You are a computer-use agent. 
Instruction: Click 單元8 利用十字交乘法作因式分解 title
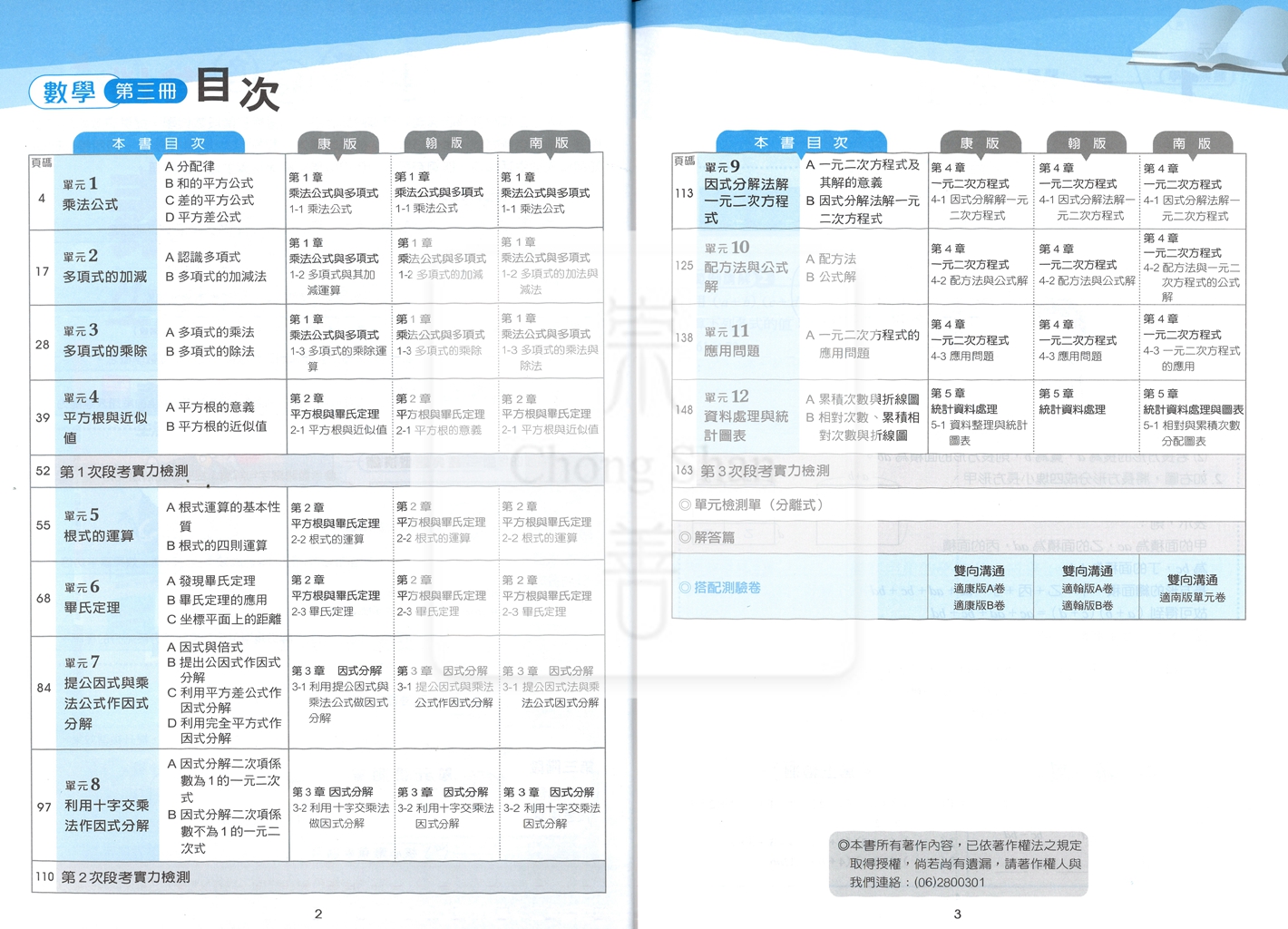106,805
